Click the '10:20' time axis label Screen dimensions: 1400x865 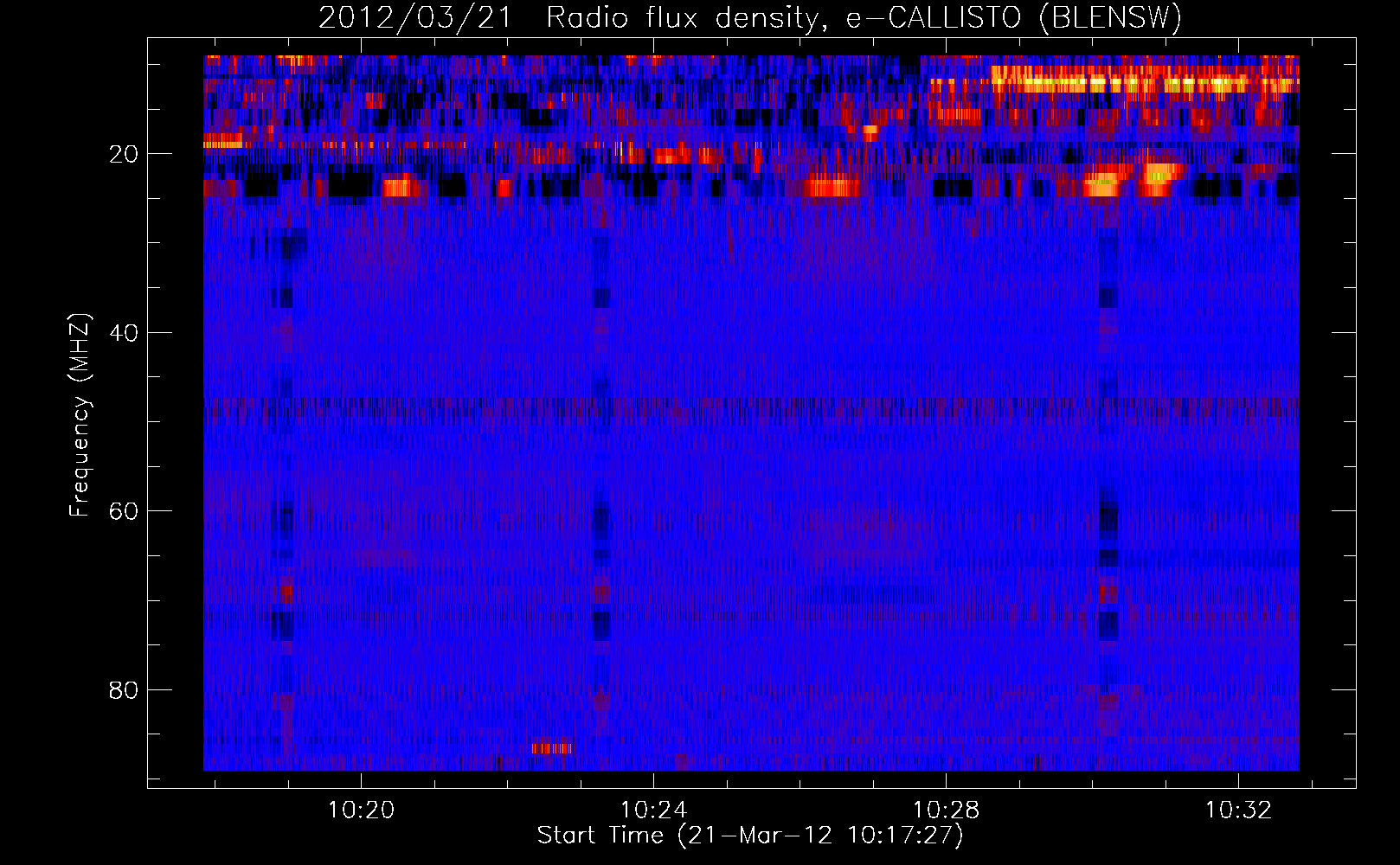361,810
